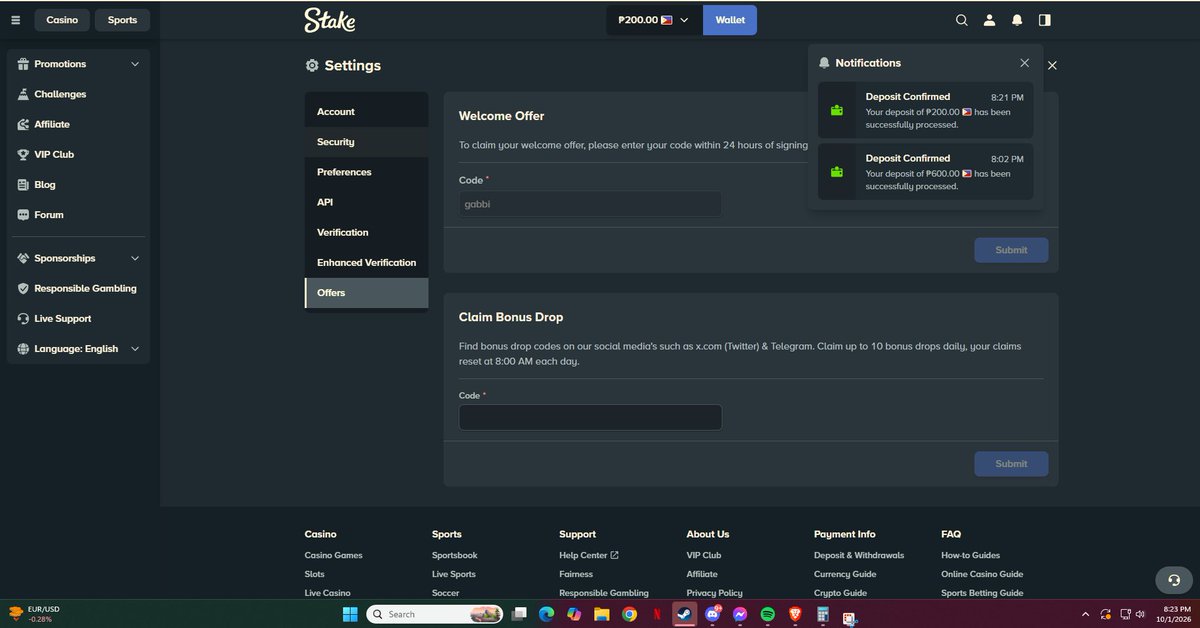Toggle the side panel icon in header
This screenshot has width=1200, height=628.
(x=1045, y=20)
